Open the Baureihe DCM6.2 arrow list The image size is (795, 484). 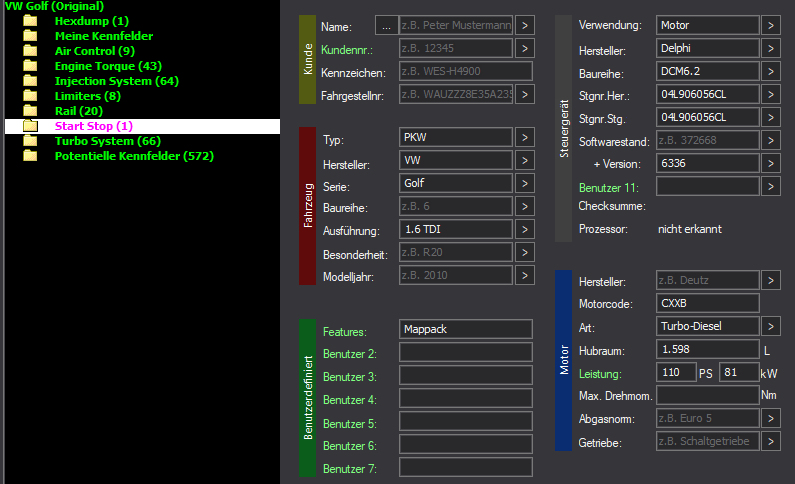[771, 71]
